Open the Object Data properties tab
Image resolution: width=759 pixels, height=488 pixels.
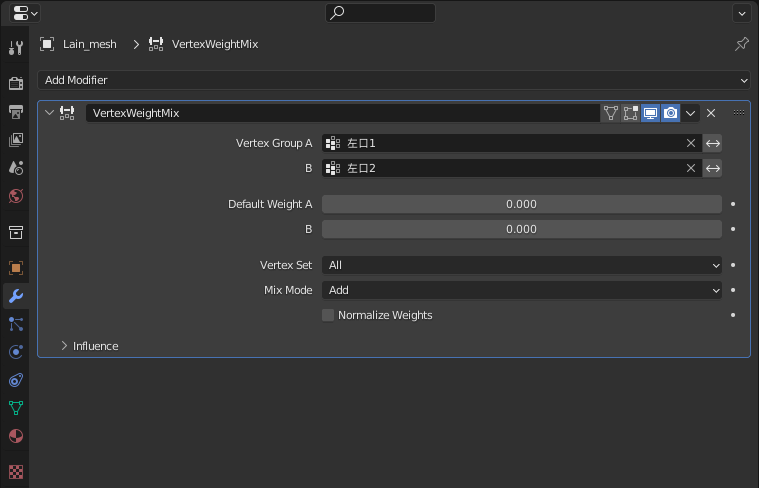pos(15,408)
